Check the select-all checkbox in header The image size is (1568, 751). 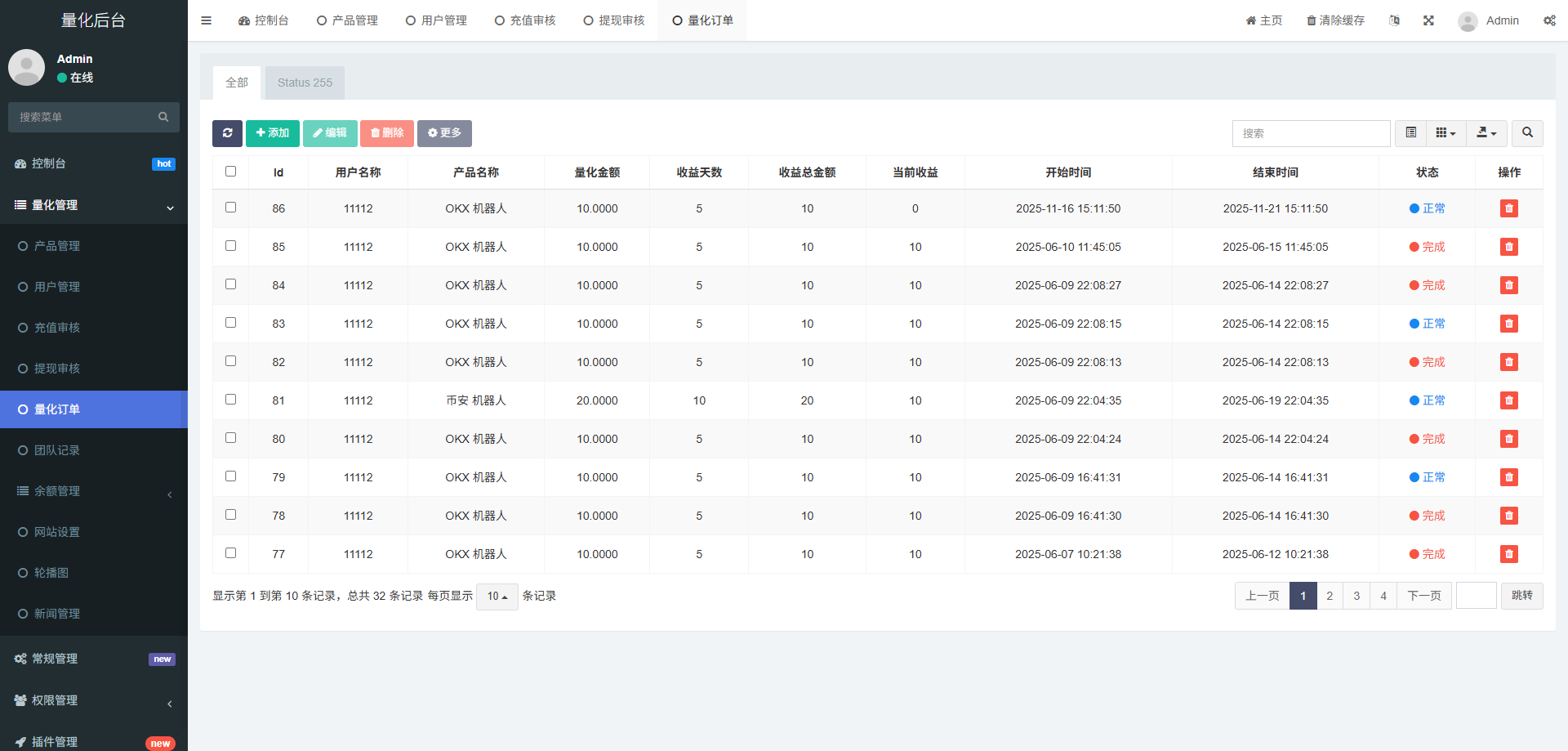(x=230, y=172)
